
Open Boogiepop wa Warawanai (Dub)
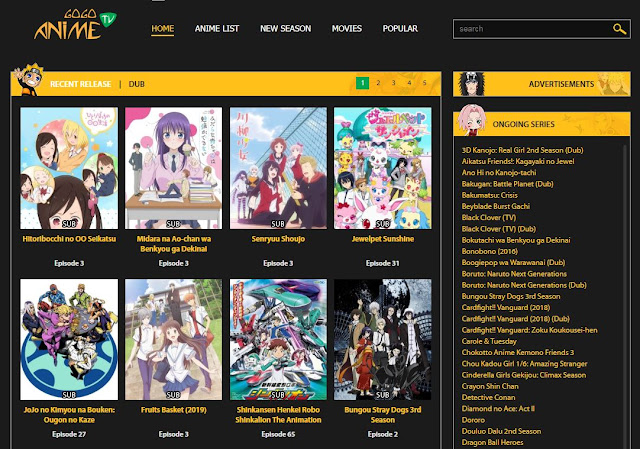513,262
